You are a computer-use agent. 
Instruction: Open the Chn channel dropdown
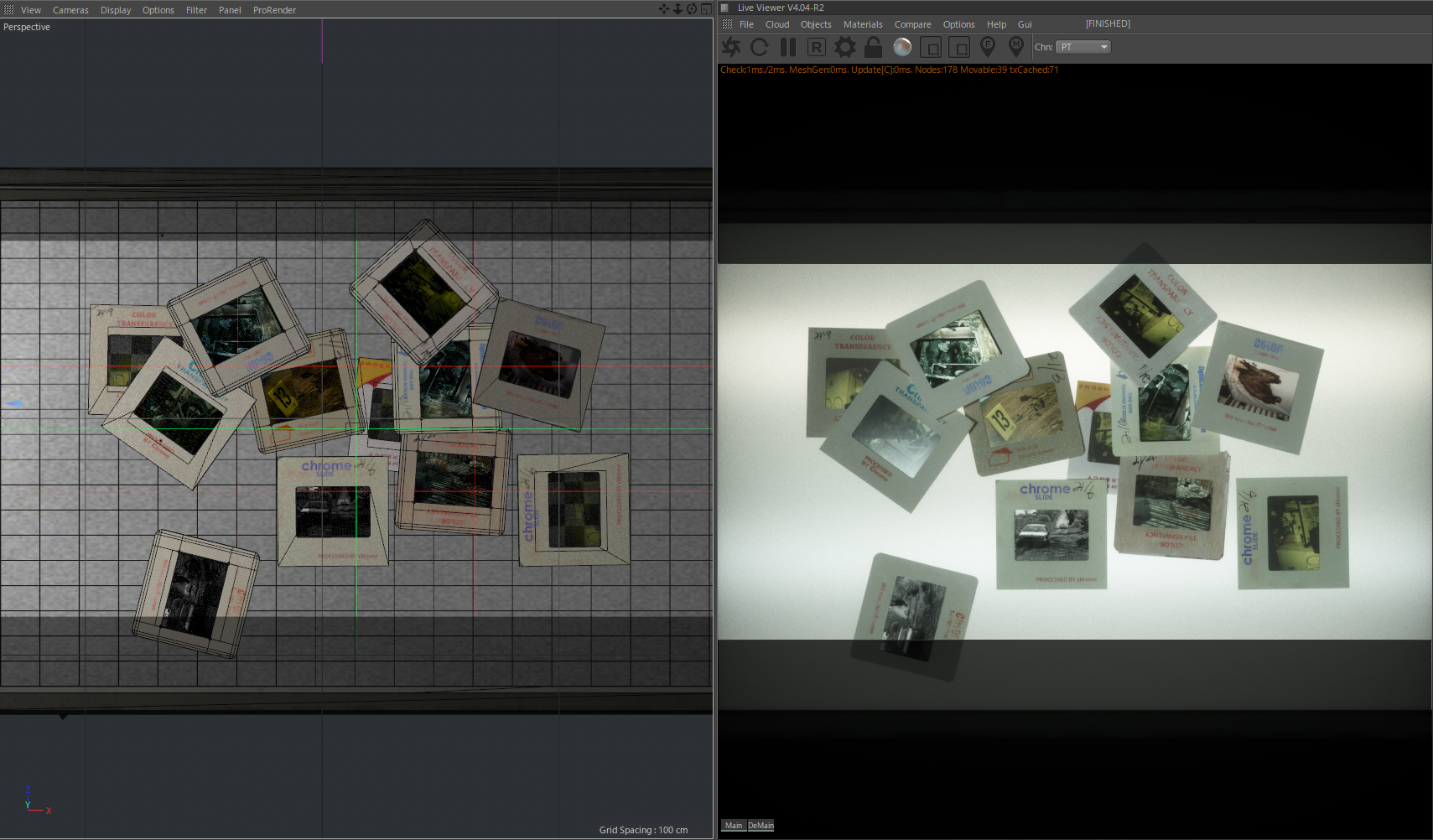[x=1083, y=47]
